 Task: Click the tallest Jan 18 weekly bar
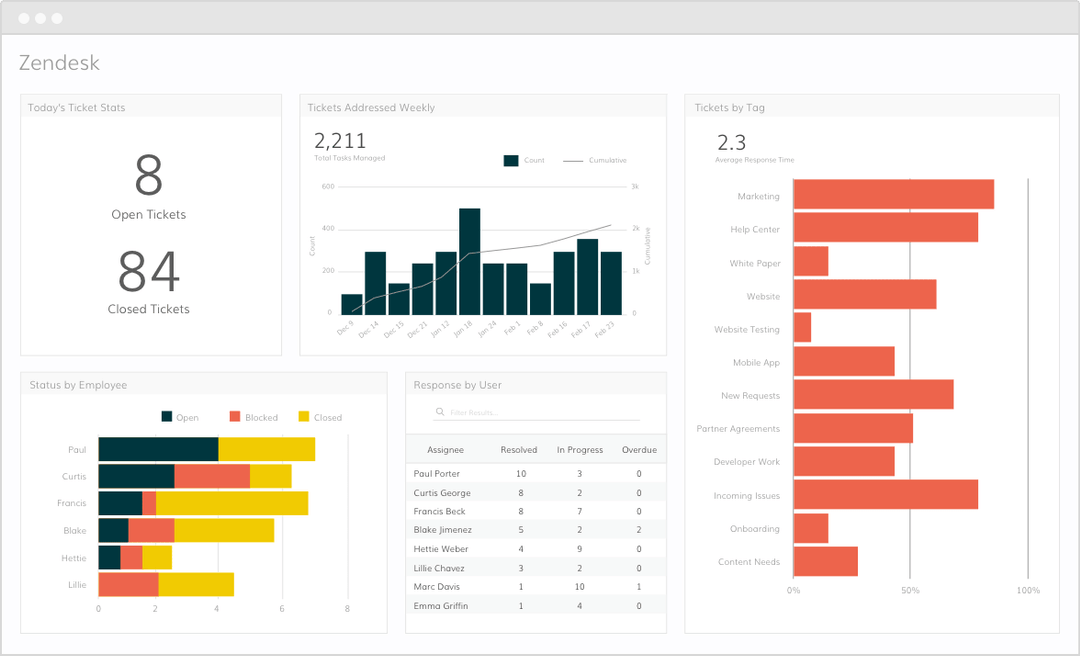[470, 262]
